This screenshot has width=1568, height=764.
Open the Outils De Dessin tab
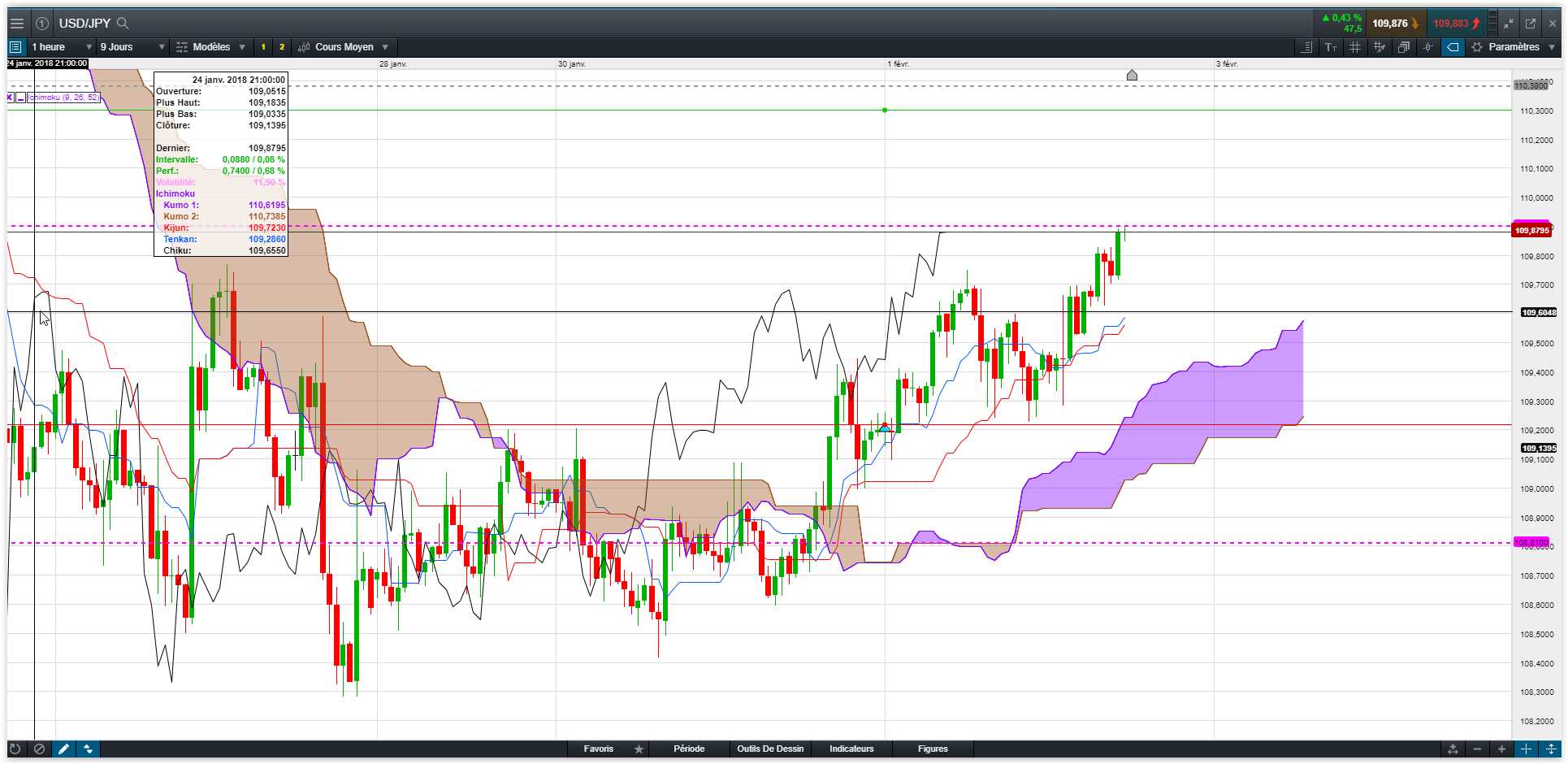pos(770,749)
